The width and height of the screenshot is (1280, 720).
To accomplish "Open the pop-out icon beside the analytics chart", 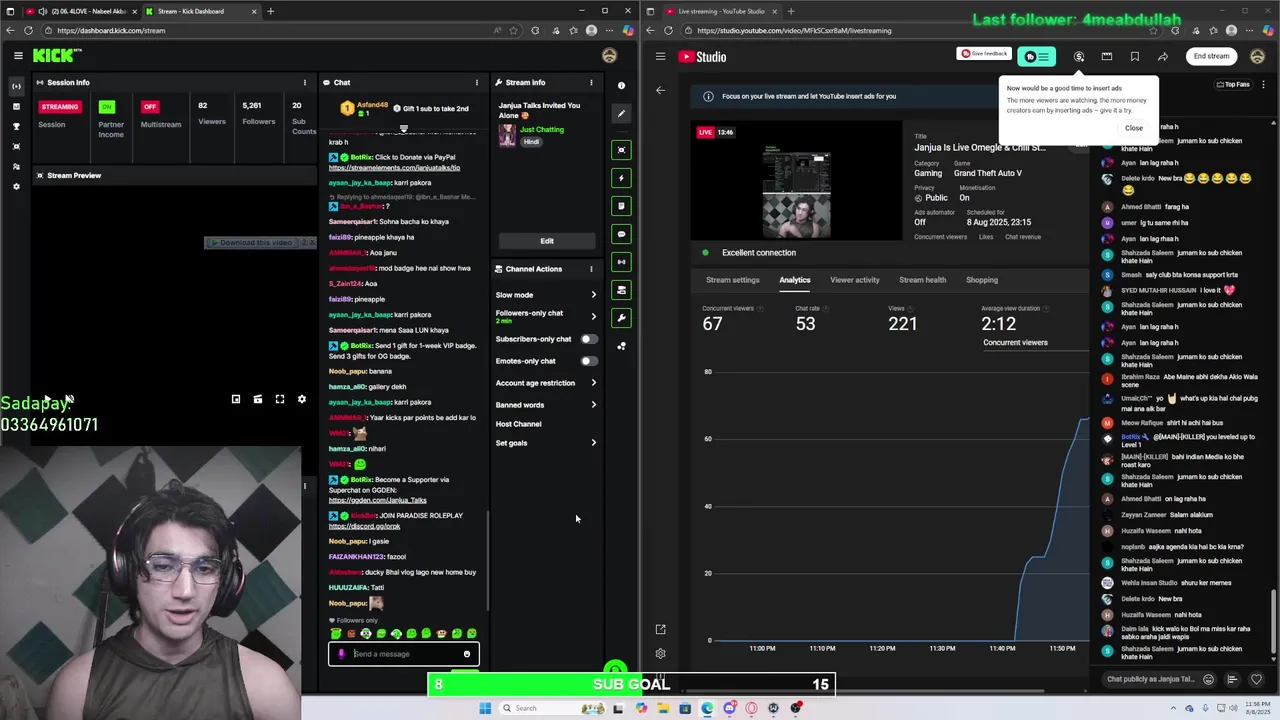I will pyautogui.click(x=660, y=629).
